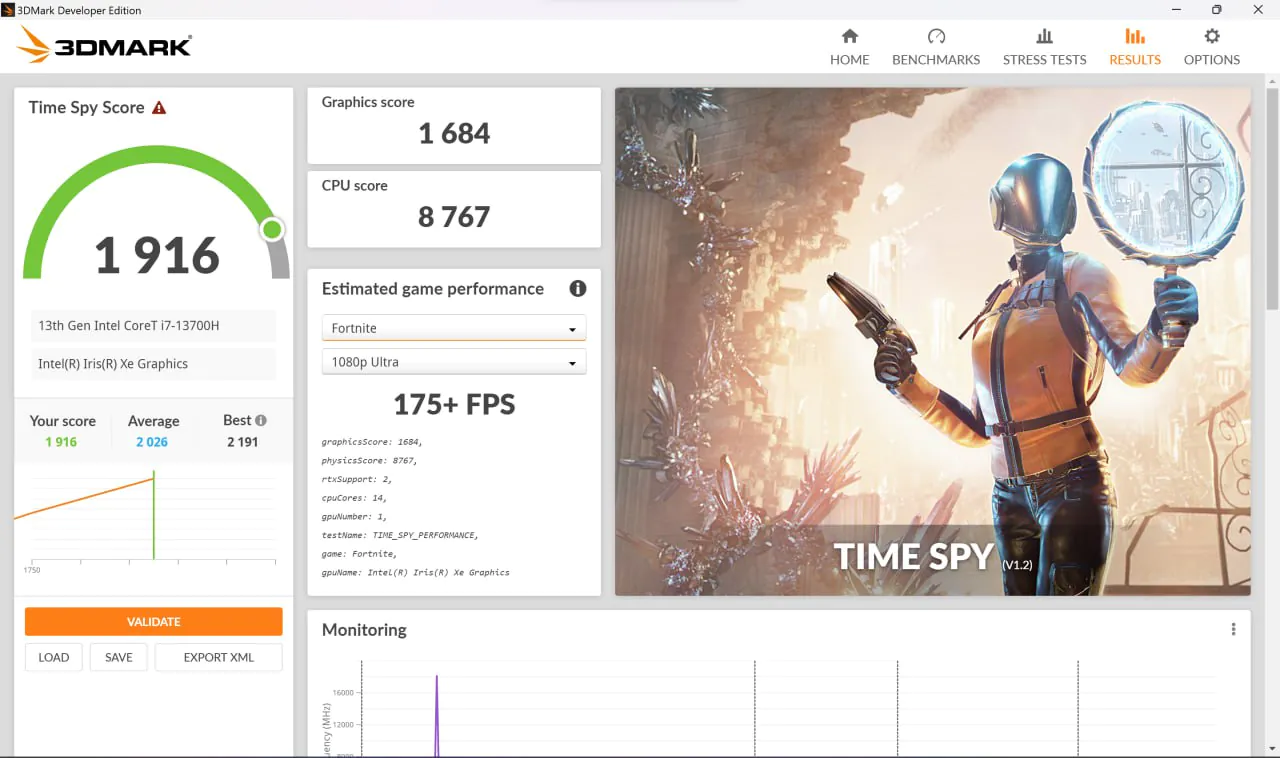
Task: Click the 13th Gen Intel CoreT i7-13700H entry
Action: pyautogui.click(x=153, y=326)
